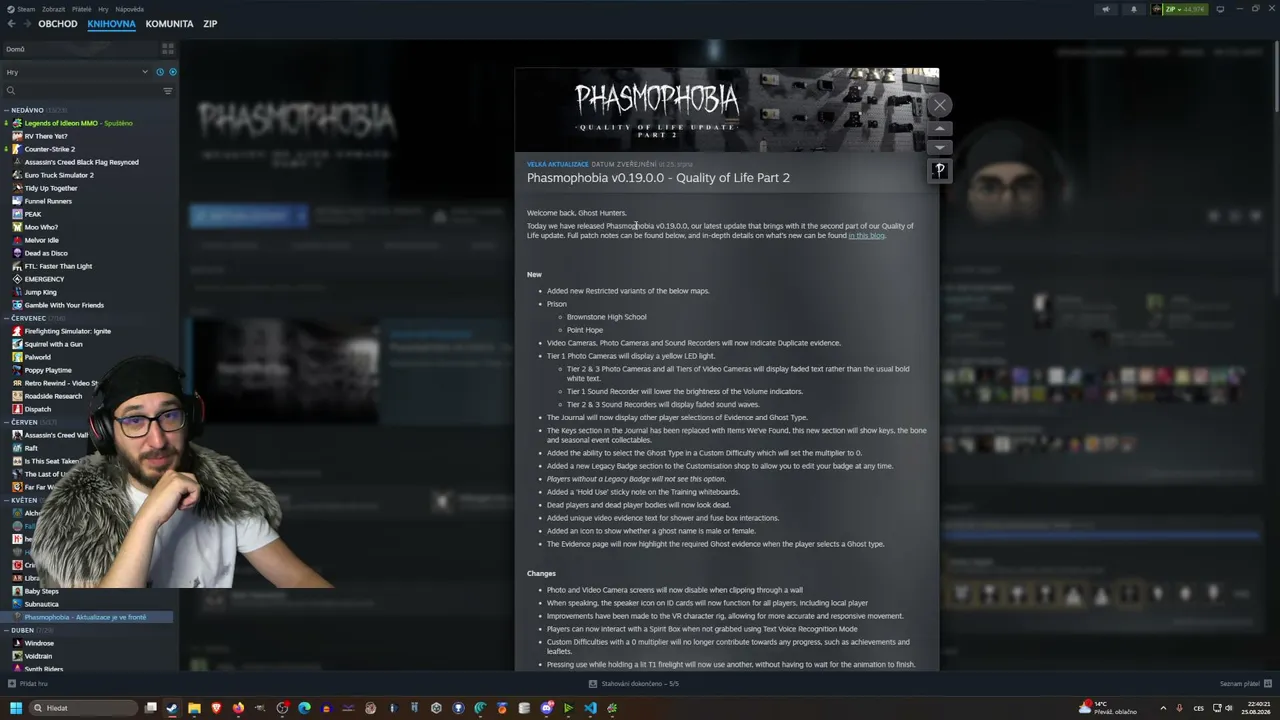
Task: Open the Windows Start menu
Action: coord(15,708)
